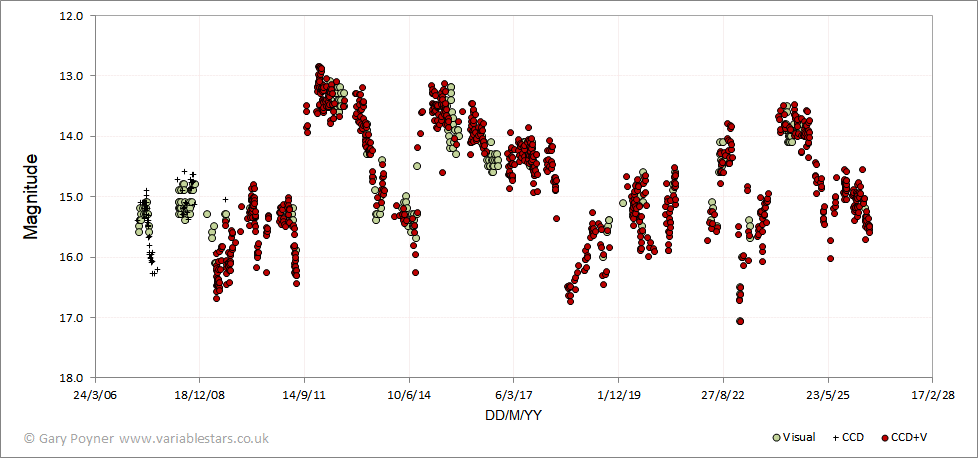Click the 18.0 magnitude axis label

74,378
